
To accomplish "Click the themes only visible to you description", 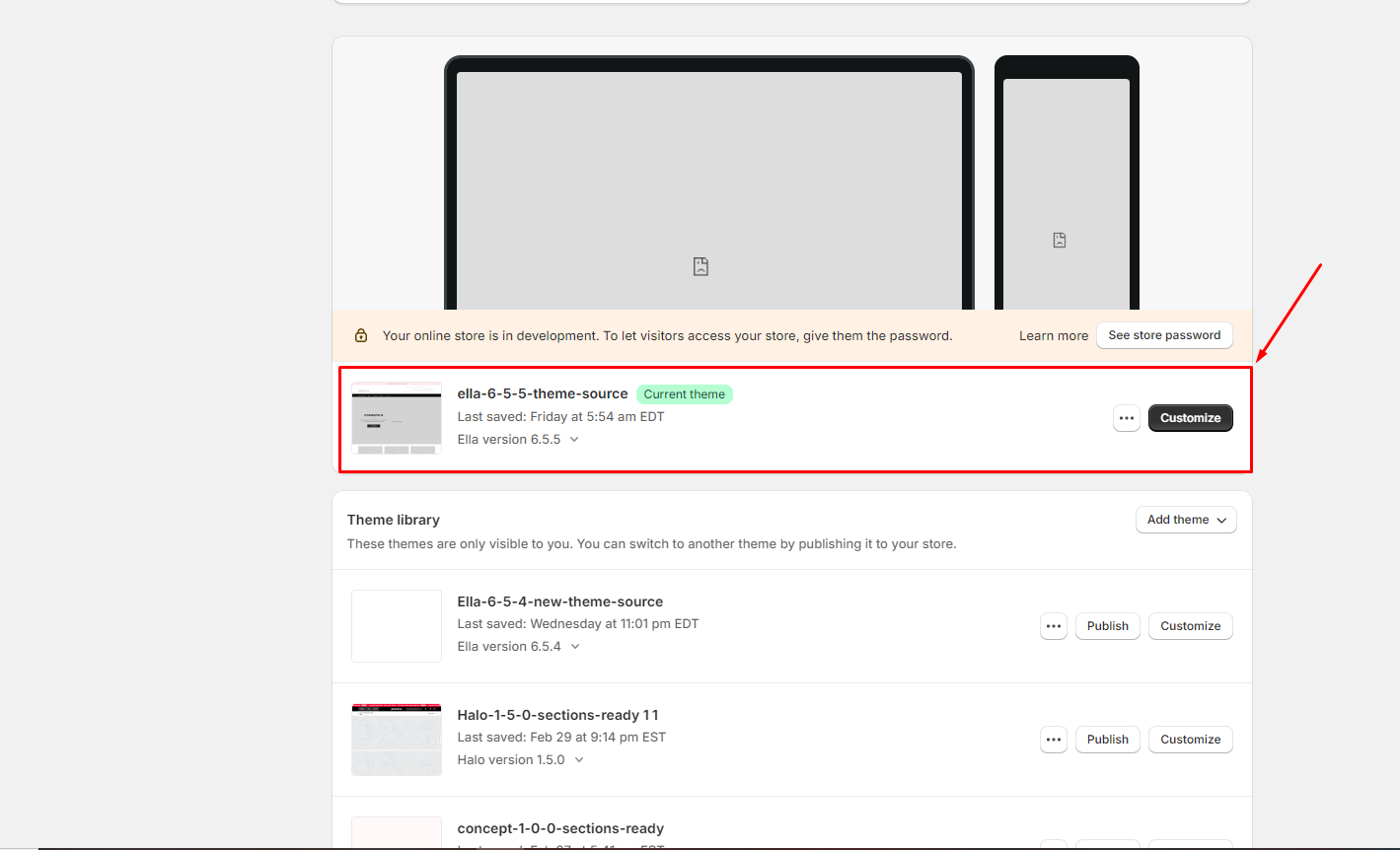I will 651,544.
